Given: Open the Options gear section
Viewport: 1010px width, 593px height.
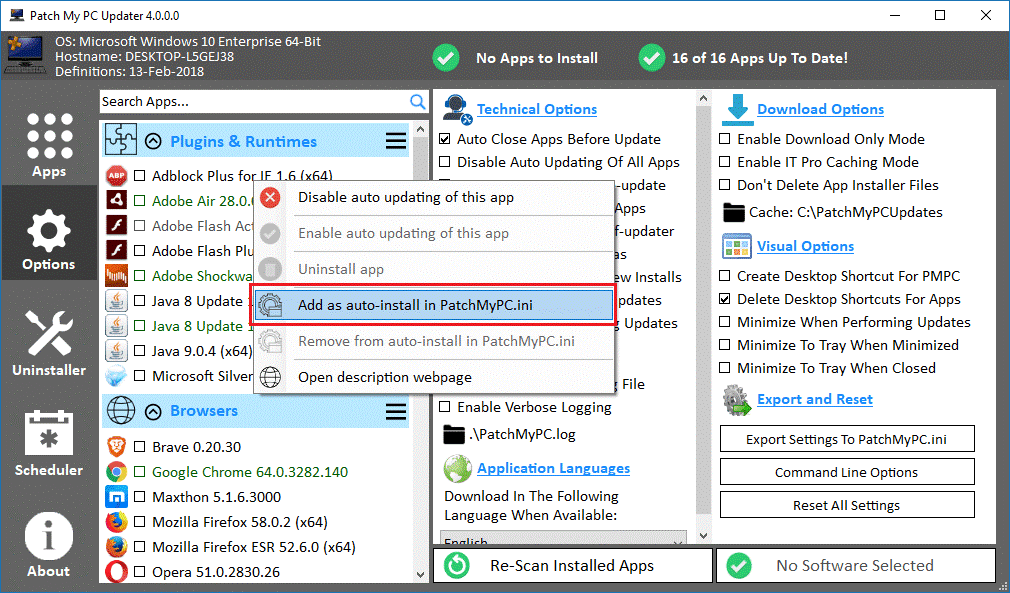Looking at the screenshot, I should 49,239.
